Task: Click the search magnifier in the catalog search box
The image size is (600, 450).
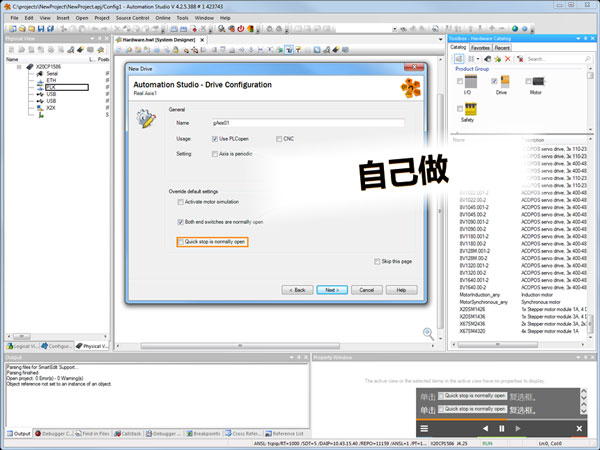Action: 588,59
